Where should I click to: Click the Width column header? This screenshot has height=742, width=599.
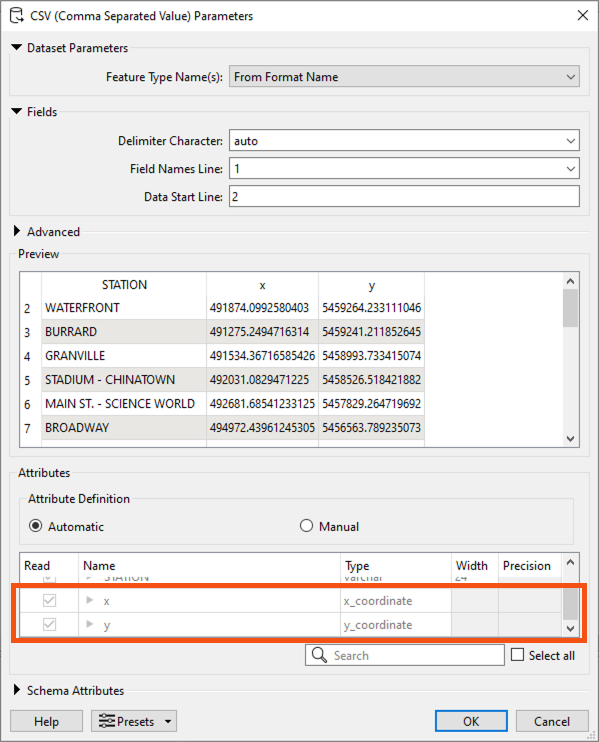475,565
